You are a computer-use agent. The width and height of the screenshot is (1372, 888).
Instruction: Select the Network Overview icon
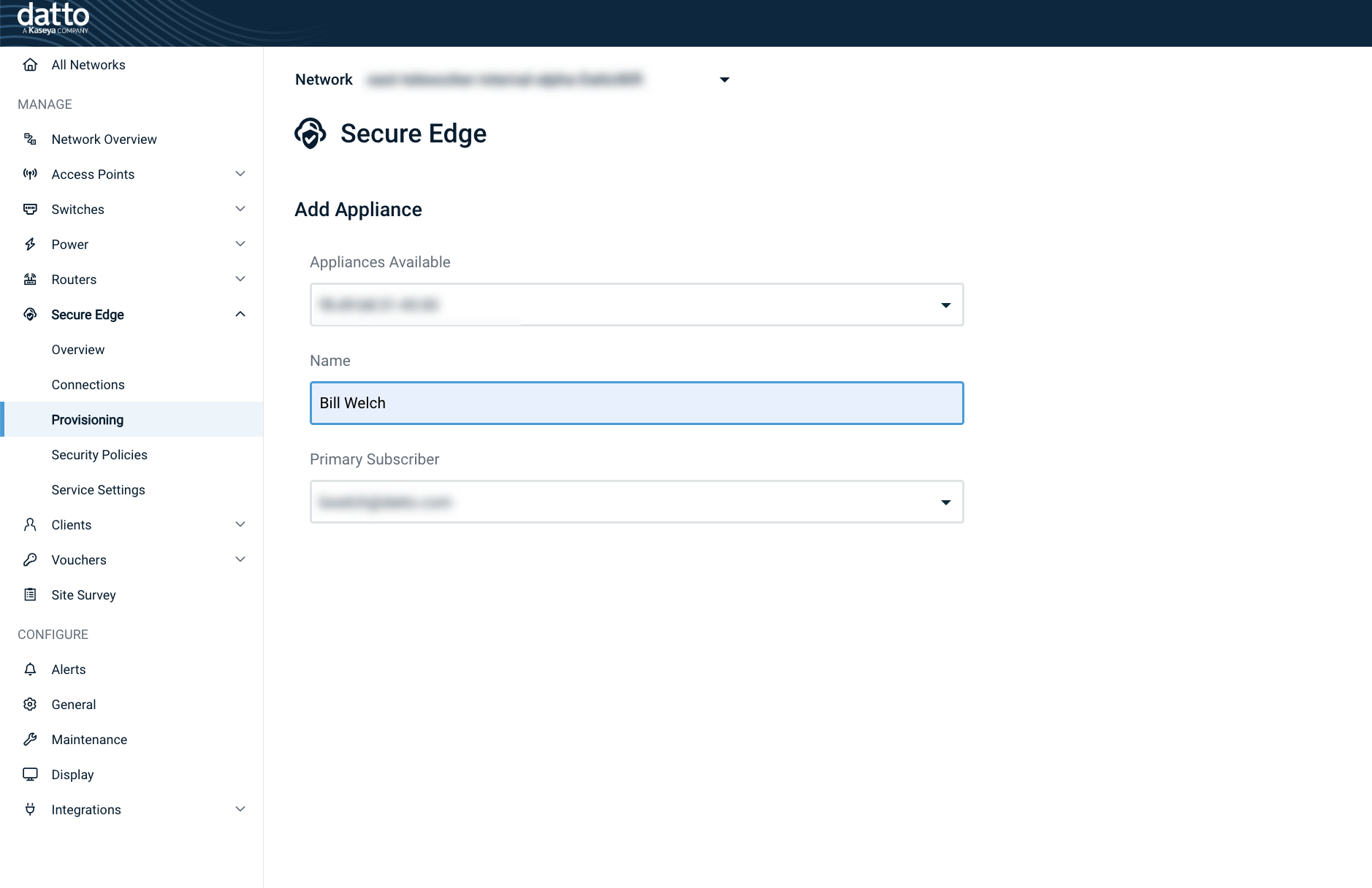pyautogui.click(x=30, y=139)
